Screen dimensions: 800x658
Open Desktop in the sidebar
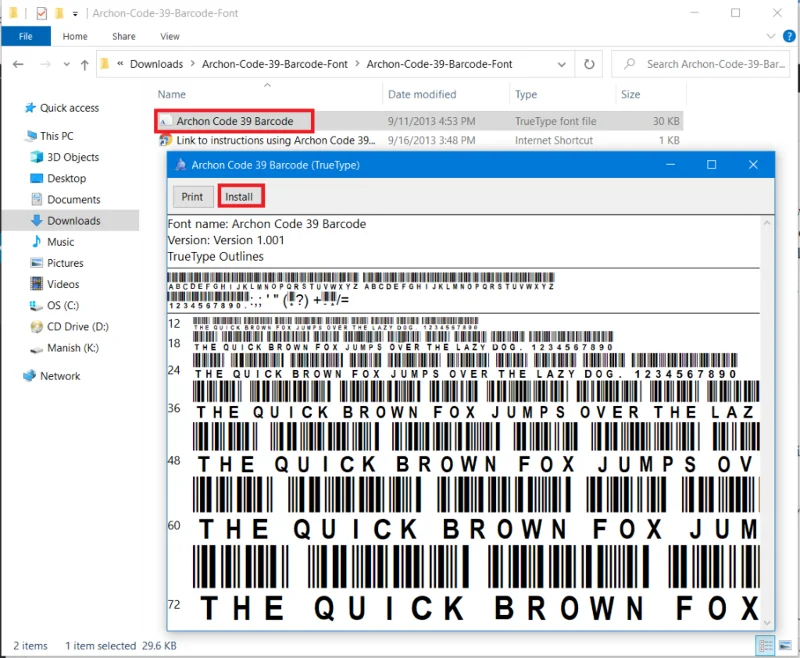tap(66, 179)
